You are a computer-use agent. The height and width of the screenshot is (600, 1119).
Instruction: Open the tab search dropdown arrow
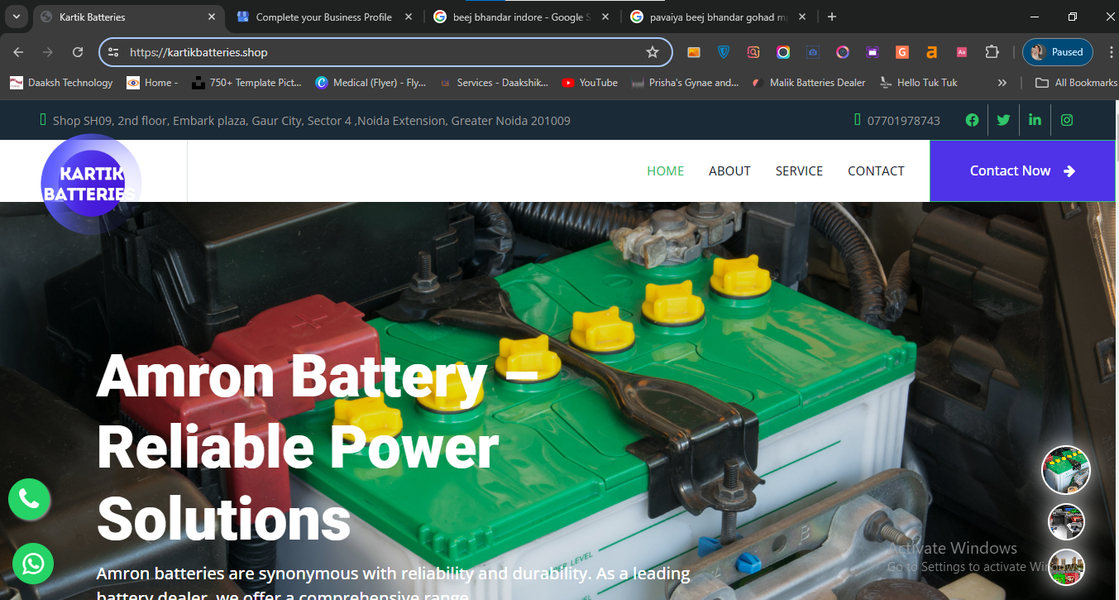[x=16, y=16]
